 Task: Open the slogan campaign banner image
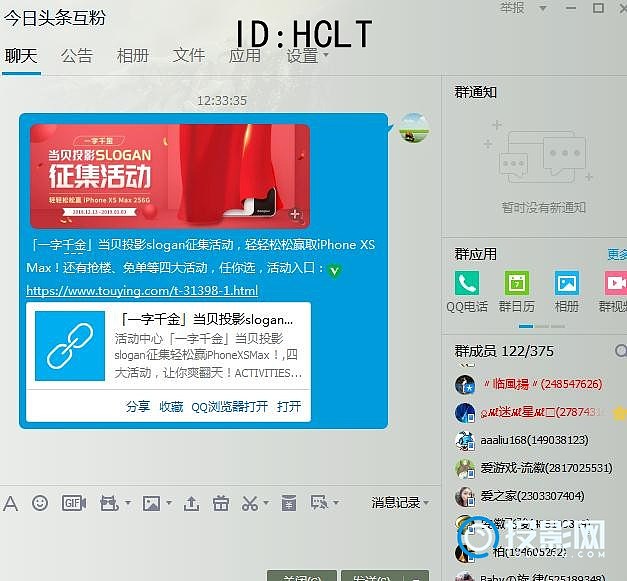coord(170,176)
